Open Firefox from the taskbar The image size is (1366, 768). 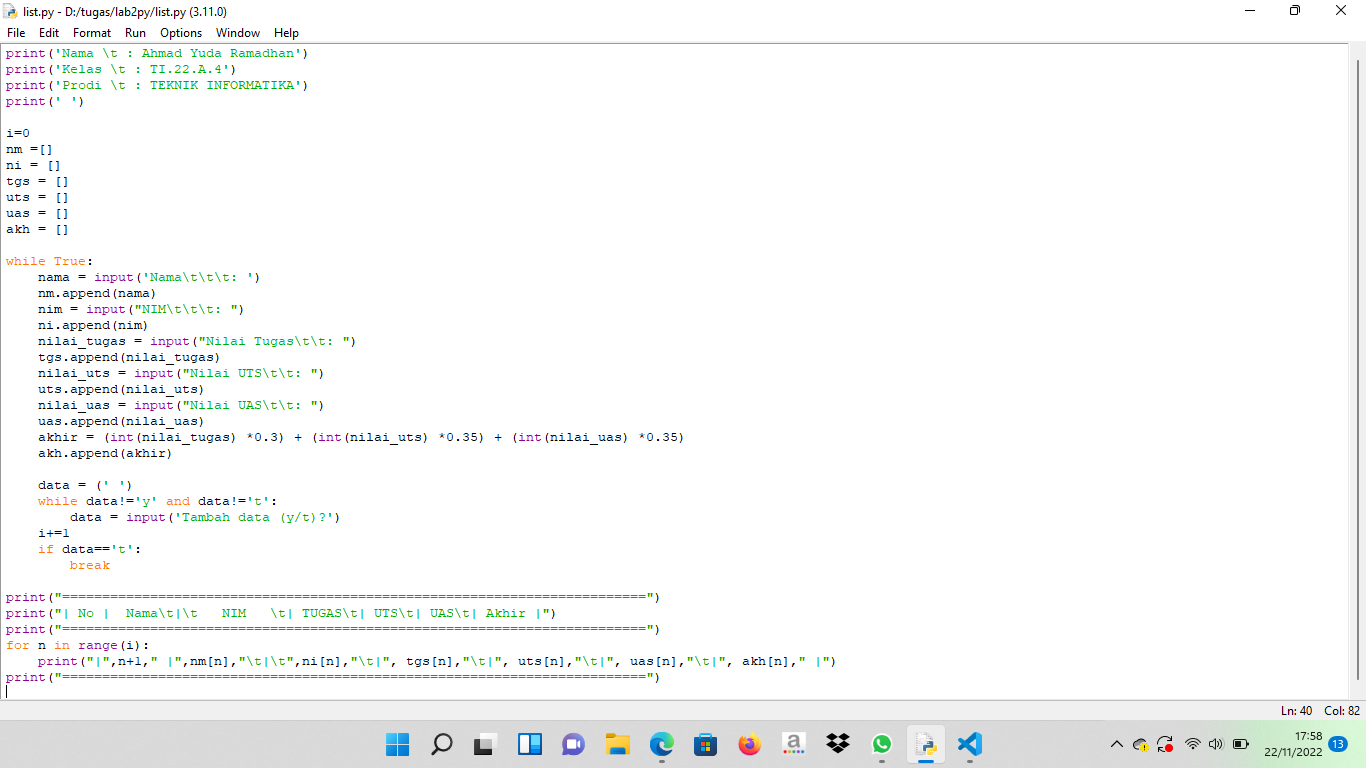[x=749, y=744]
